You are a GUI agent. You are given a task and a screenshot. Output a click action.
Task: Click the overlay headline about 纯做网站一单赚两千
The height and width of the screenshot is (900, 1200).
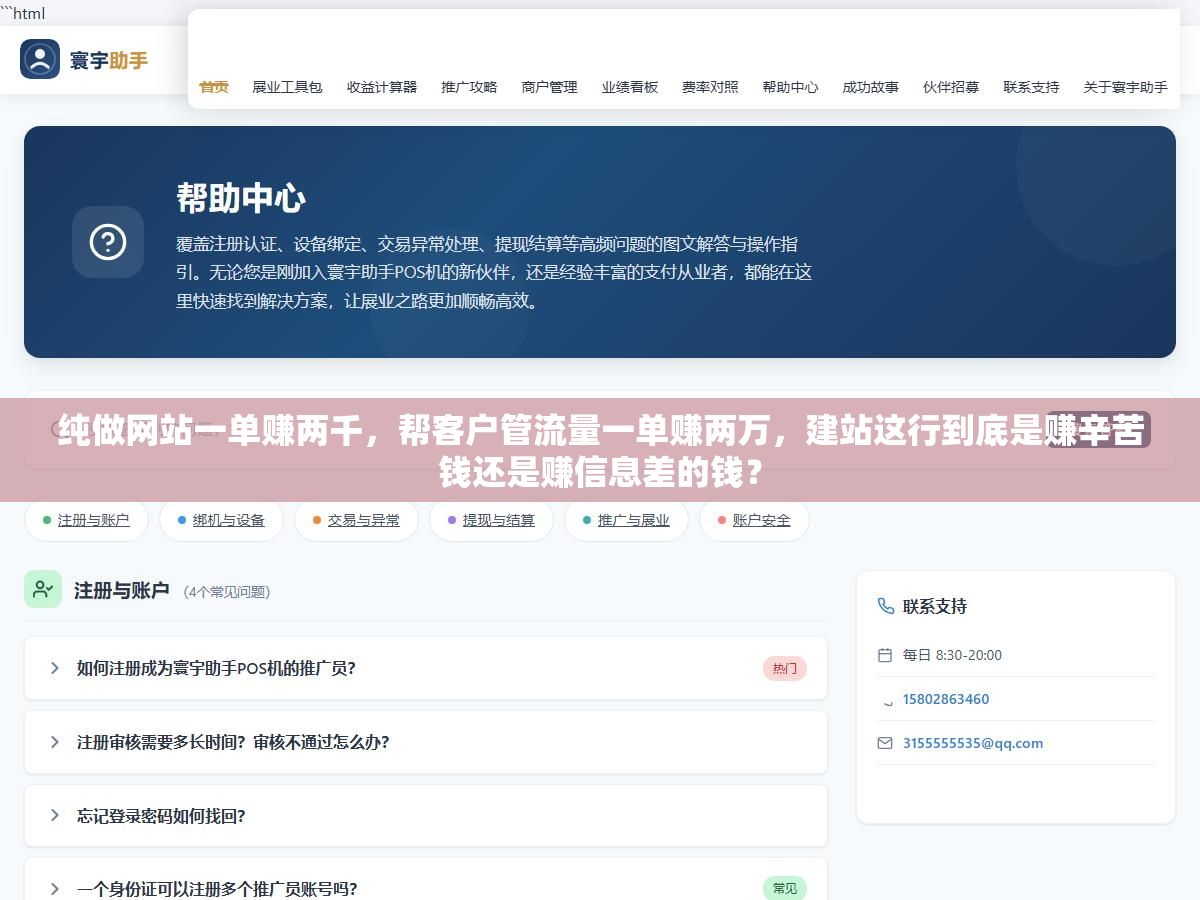[600, 450]
